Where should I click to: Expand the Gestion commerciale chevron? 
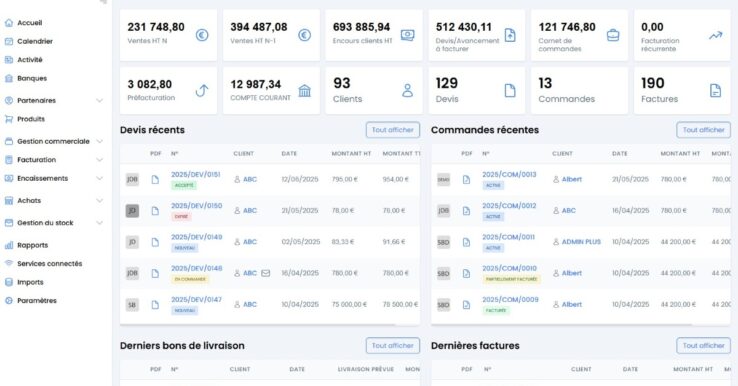(x=99, y=141)
